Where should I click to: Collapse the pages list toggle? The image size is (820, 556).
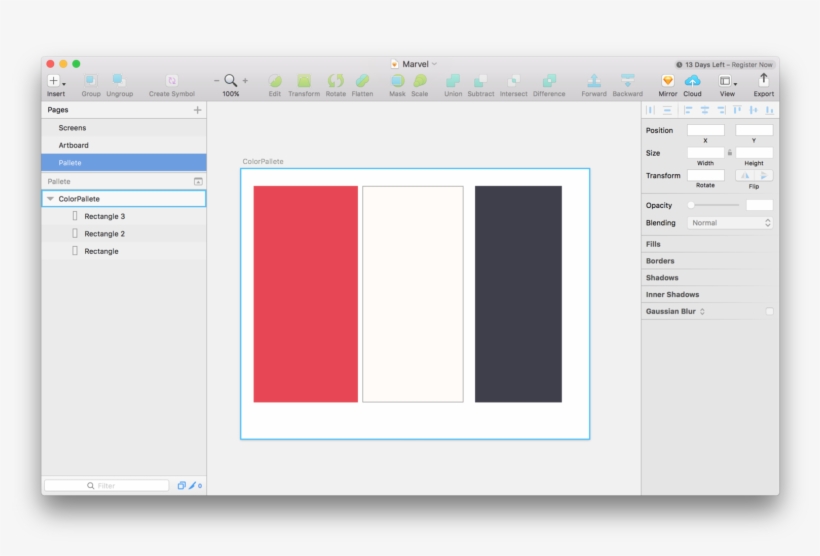pyautogui.click(x=198, y=182)
